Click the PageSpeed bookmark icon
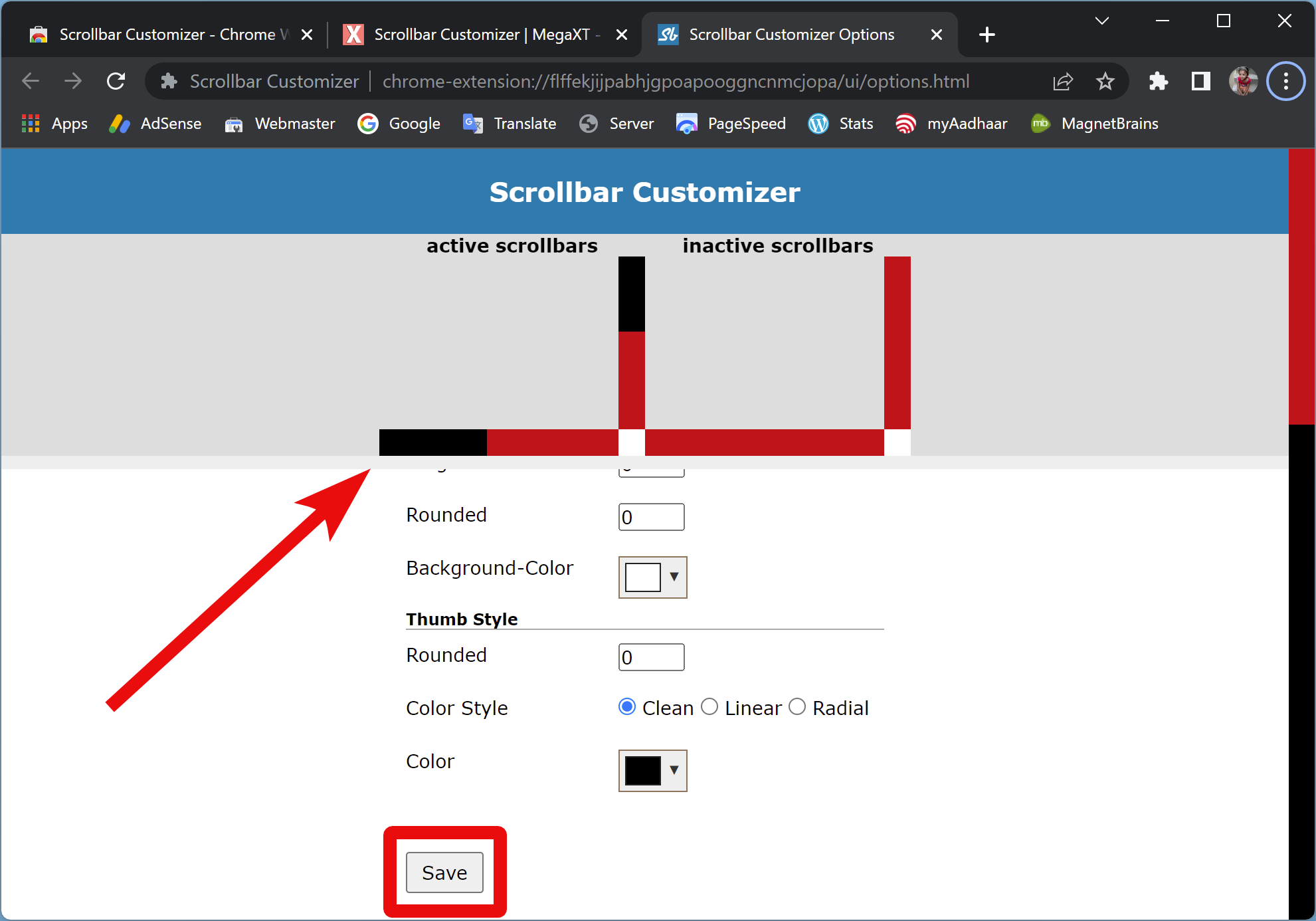1316x921 pixels. click(686, 124)
